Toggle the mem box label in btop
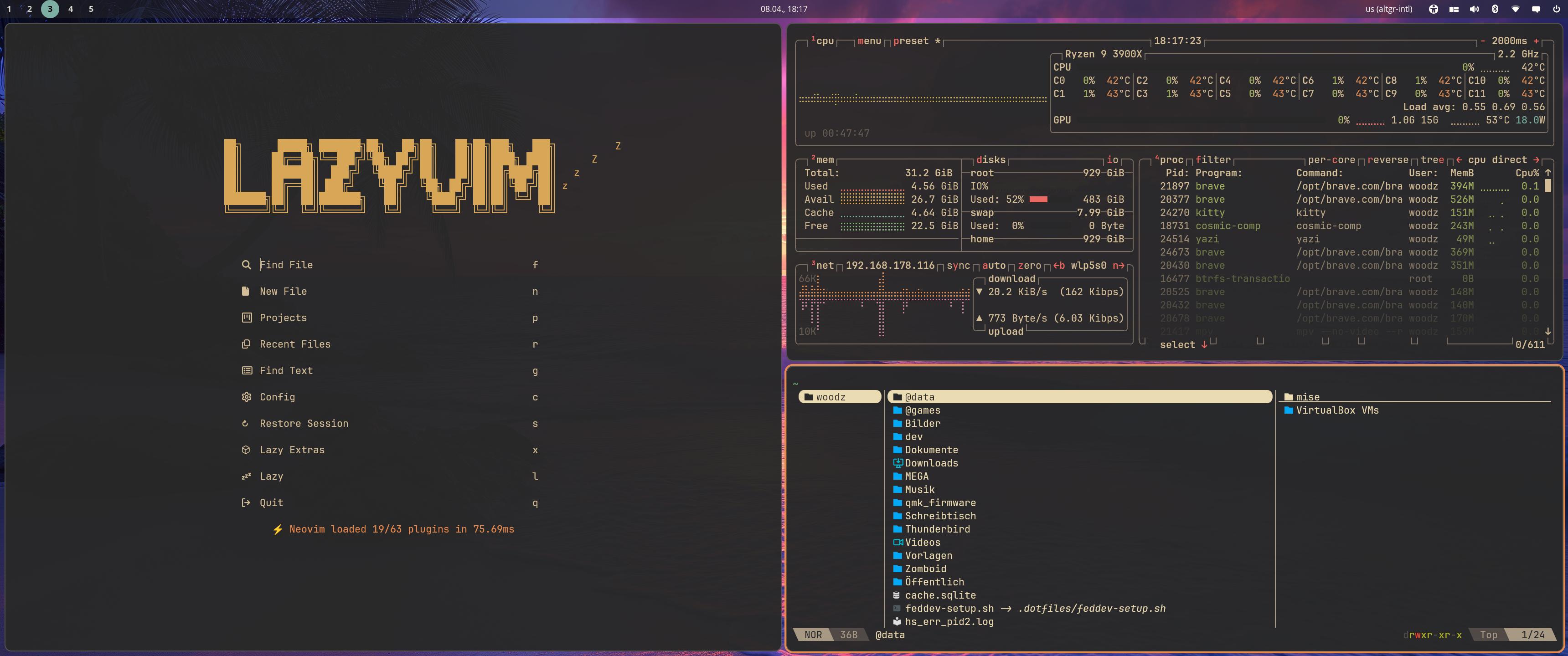The height and width of the screenshot is (656, 1568). point(822,159)
